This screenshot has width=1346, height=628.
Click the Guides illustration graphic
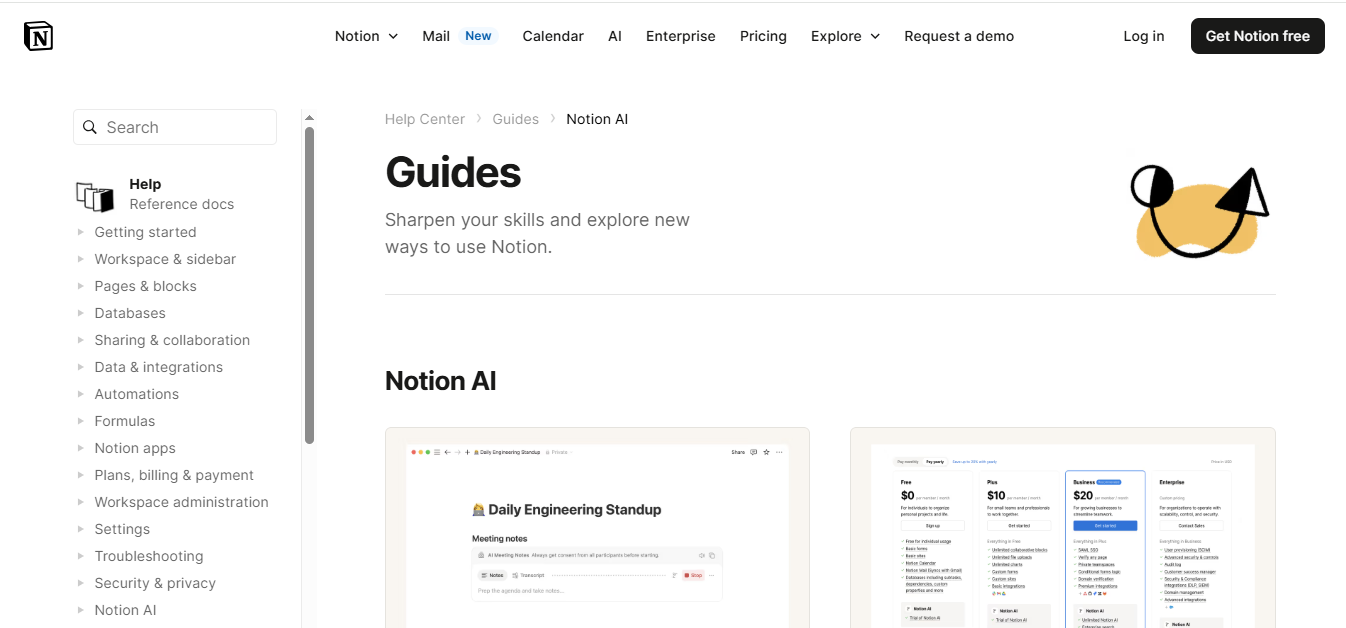(x=1198, y=210)
